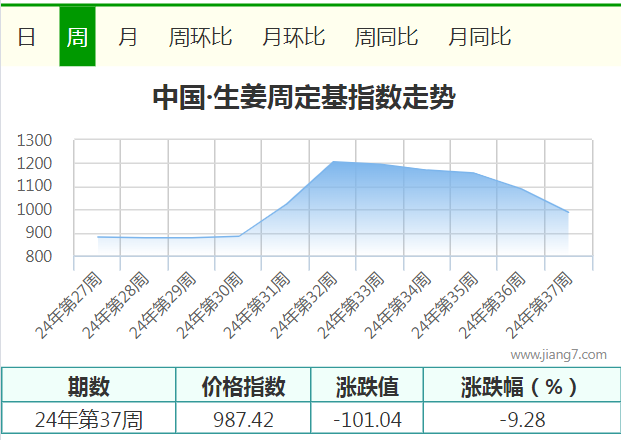Click percent change value -9.28

pos(522,420)
